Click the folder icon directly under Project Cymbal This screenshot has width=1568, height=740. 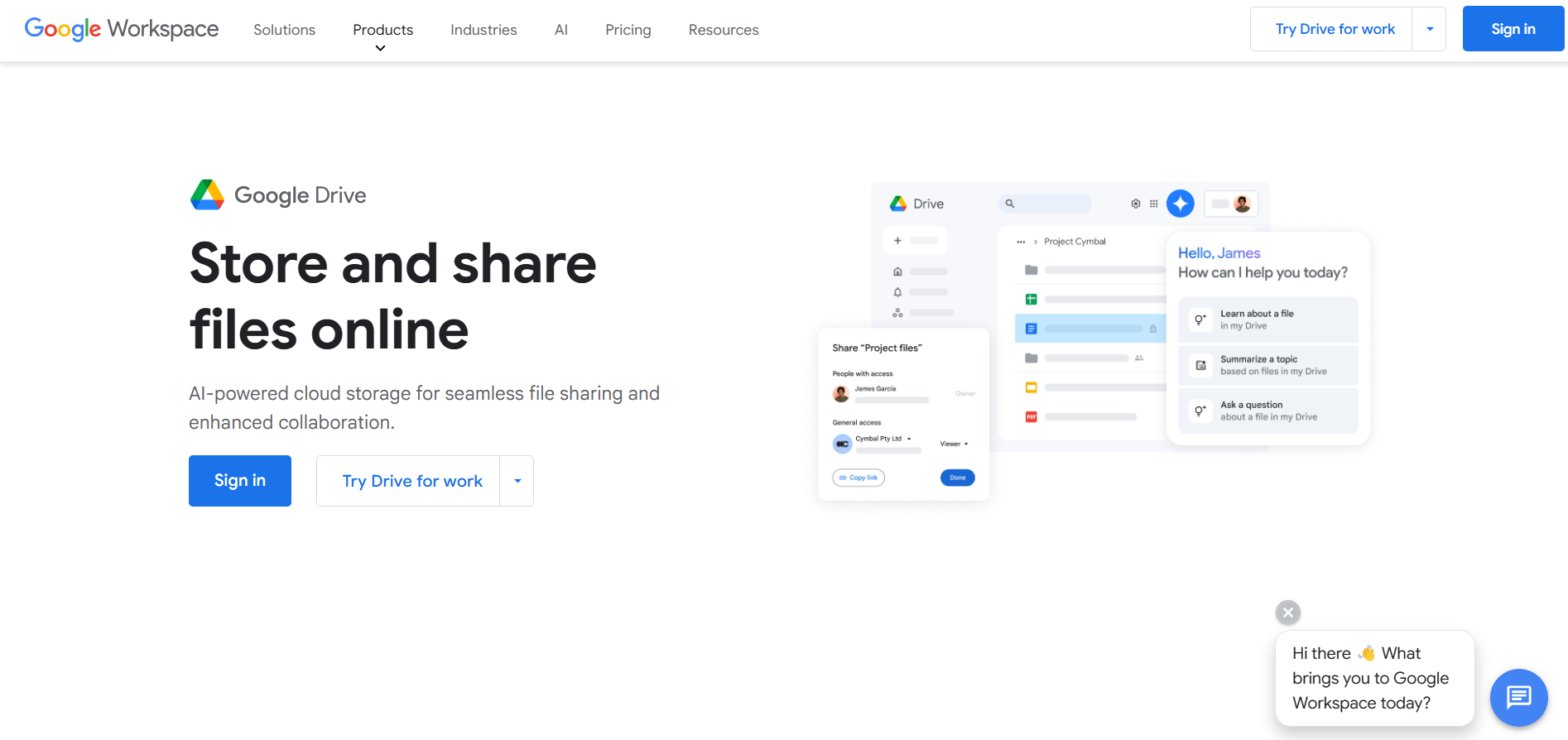1032,270
